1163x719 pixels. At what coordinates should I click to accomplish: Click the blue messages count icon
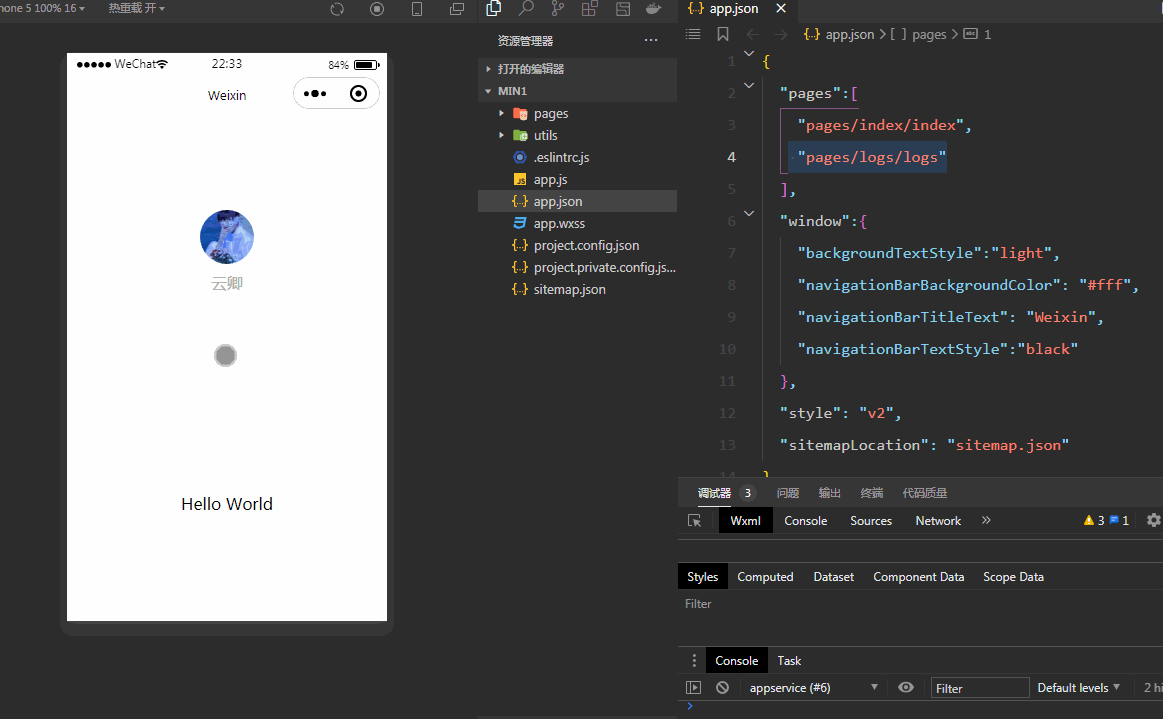[1114, 520]
